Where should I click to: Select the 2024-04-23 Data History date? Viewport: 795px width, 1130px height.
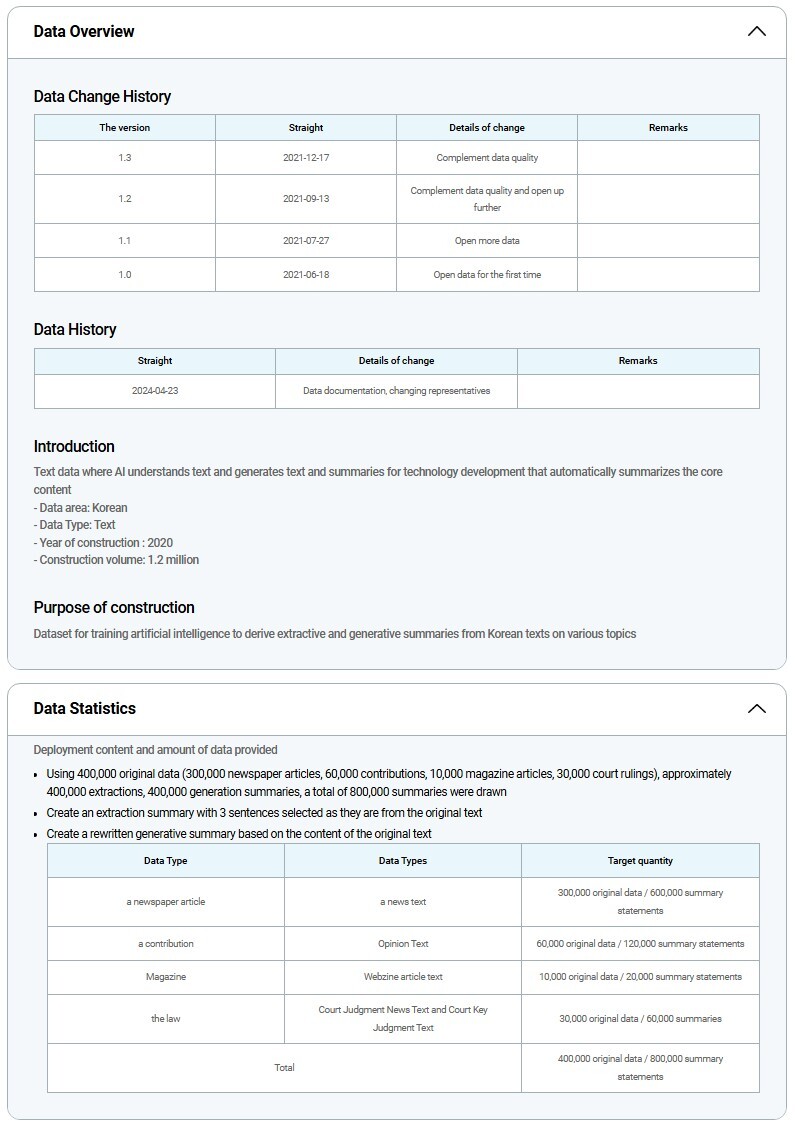[x=155, y=391]
